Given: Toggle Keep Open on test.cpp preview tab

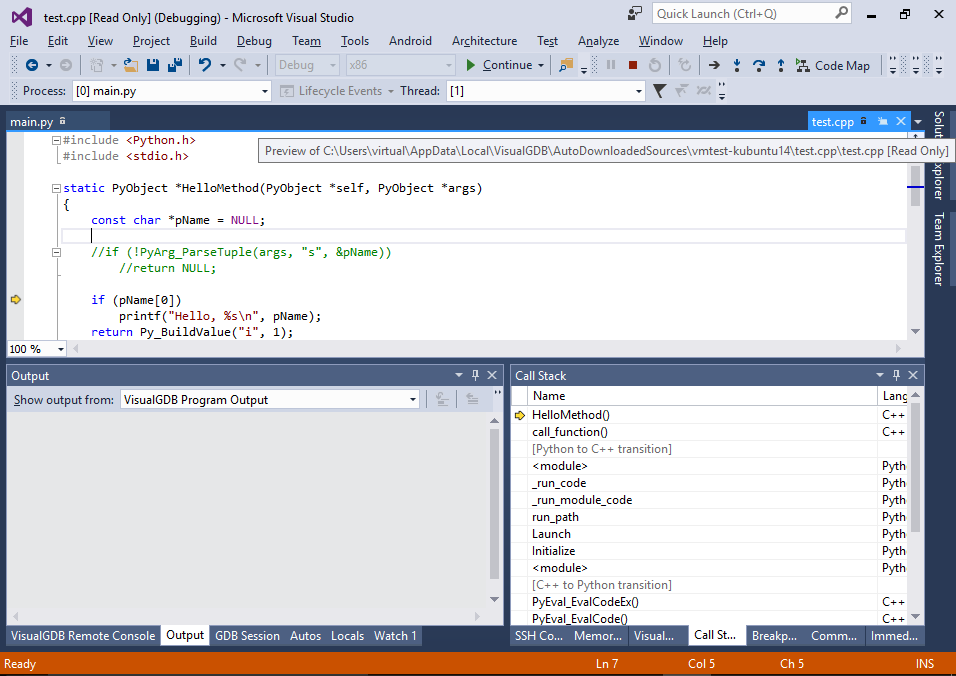Looking at the screenshot, I should pyautogui.click(x=882, y=121).
